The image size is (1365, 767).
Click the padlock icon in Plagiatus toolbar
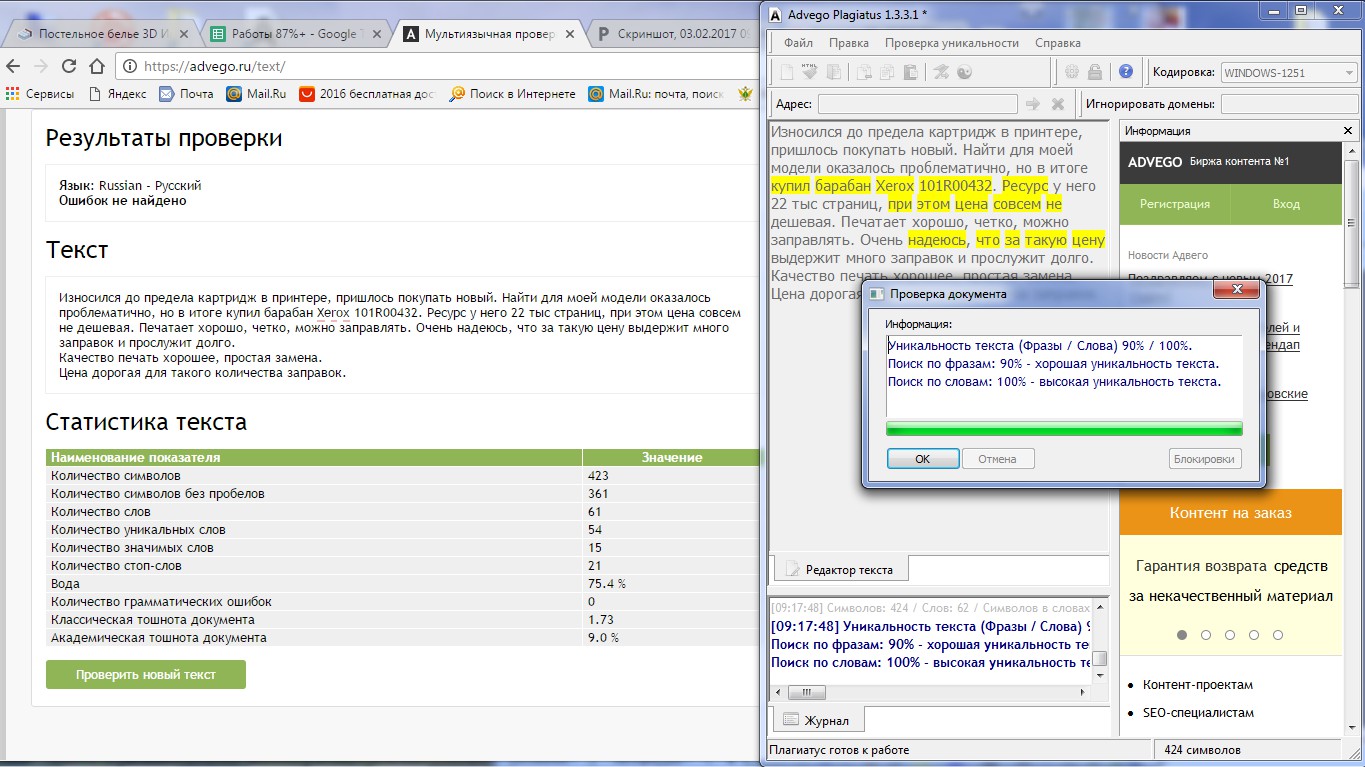point(1095,72)
